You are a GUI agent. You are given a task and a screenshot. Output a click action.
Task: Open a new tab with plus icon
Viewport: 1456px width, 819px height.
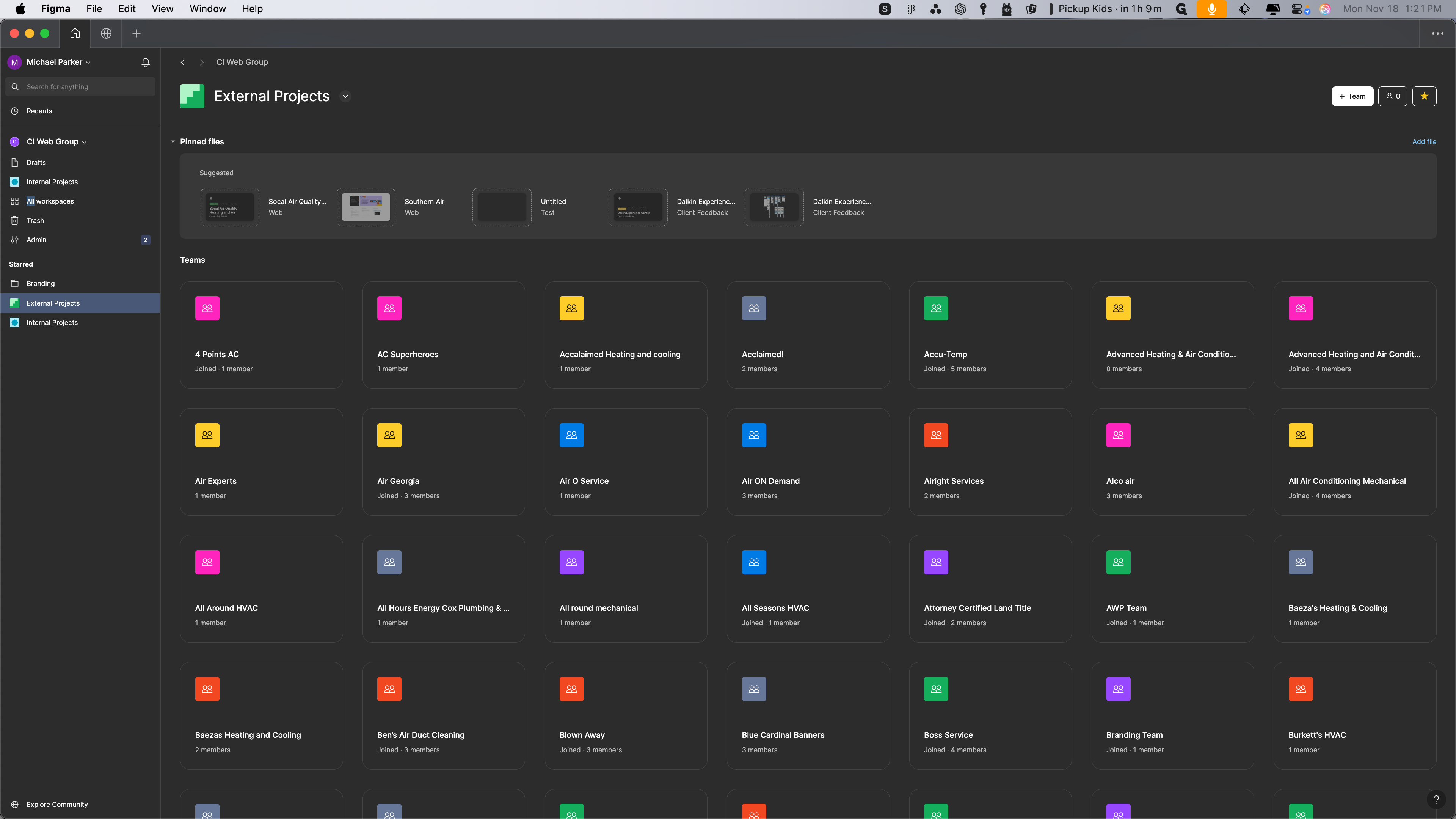(136, 33)
